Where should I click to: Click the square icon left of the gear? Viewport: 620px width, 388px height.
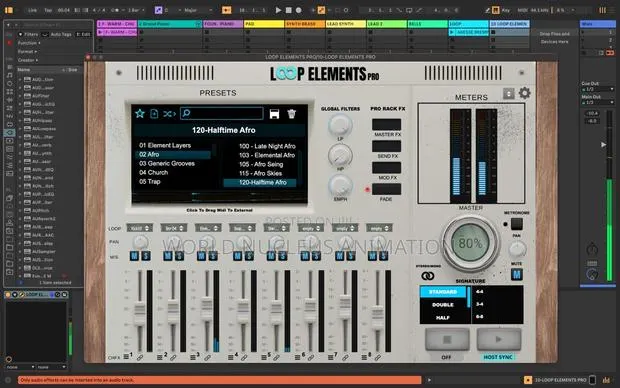tap(508, 94)
